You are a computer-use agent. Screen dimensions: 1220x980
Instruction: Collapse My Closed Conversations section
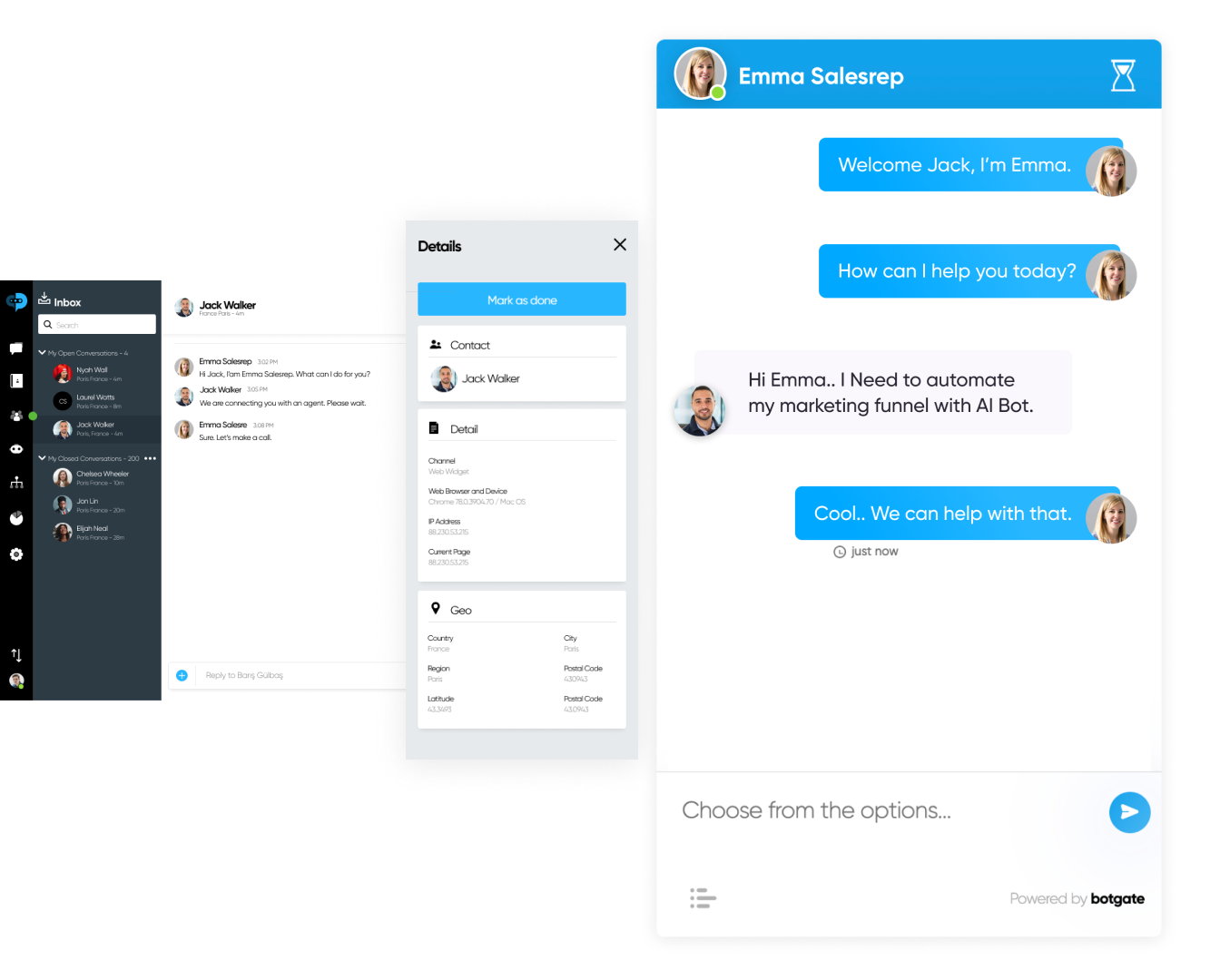42,458
